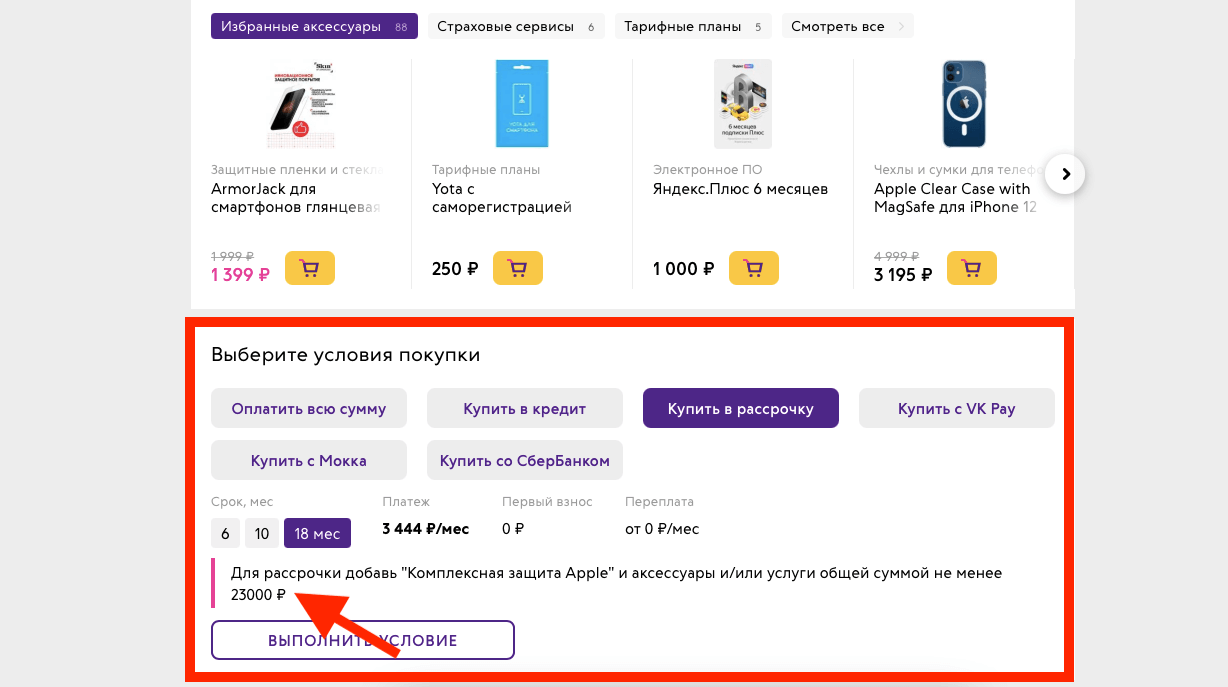Image resolution: width=1228 pixels, height=687 pixels.
Task: Open the Apple Clear Case image
Action: click(963, 104)
